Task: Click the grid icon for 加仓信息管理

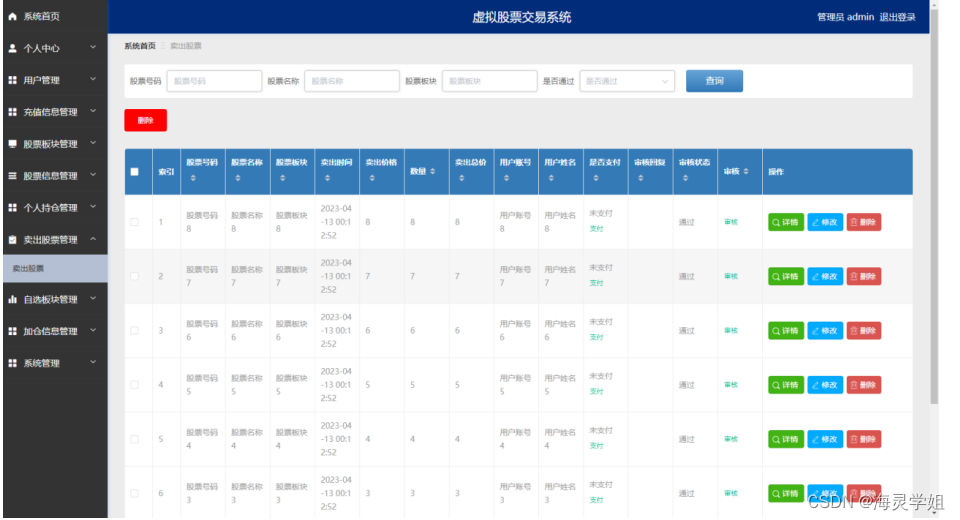Action: click(12, 331)
